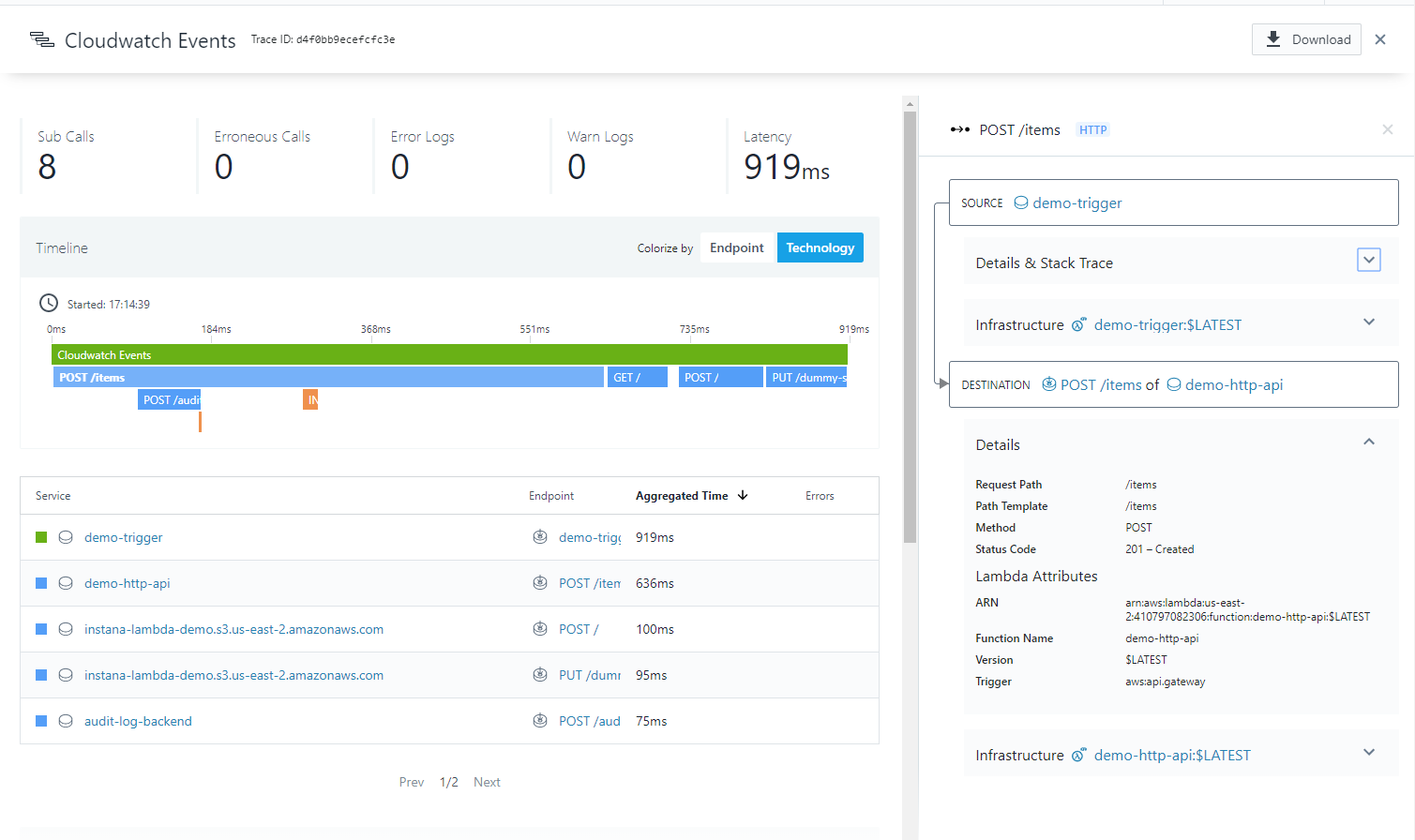Click the Service column header
The height and width of the screenshot is (840, 1415).
click(x=53, y=496)
